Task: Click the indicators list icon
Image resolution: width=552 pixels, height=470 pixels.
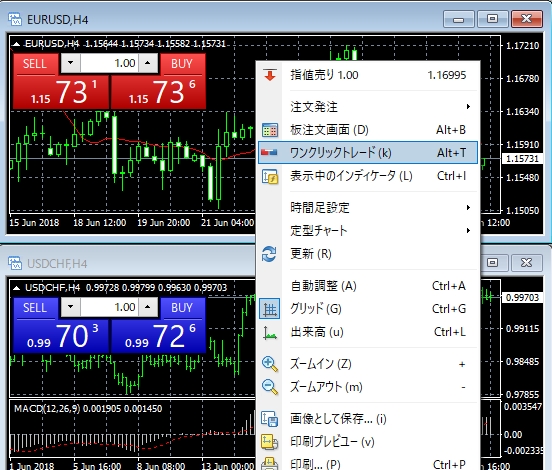Action: click(x=270, y=176)
